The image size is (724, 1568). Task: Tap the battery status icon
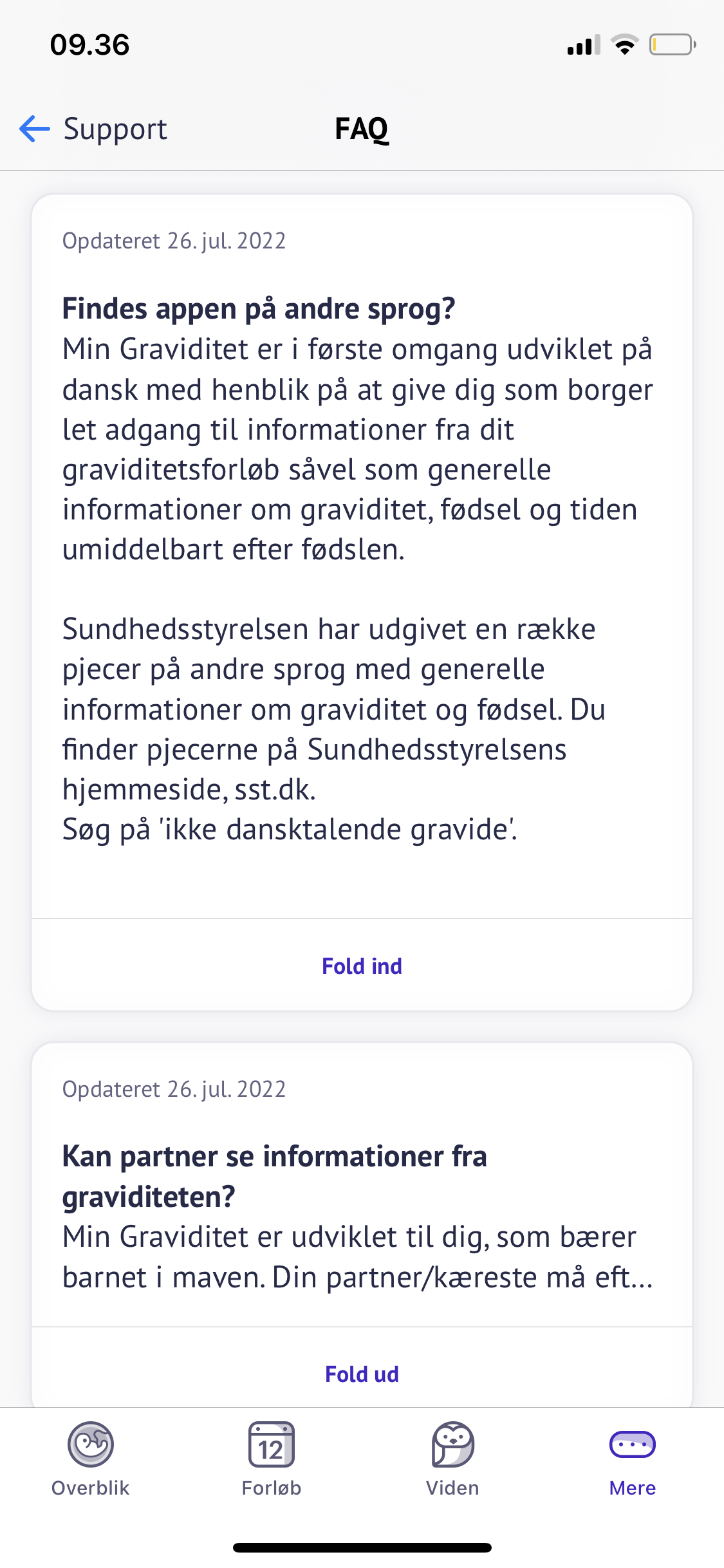672,45
